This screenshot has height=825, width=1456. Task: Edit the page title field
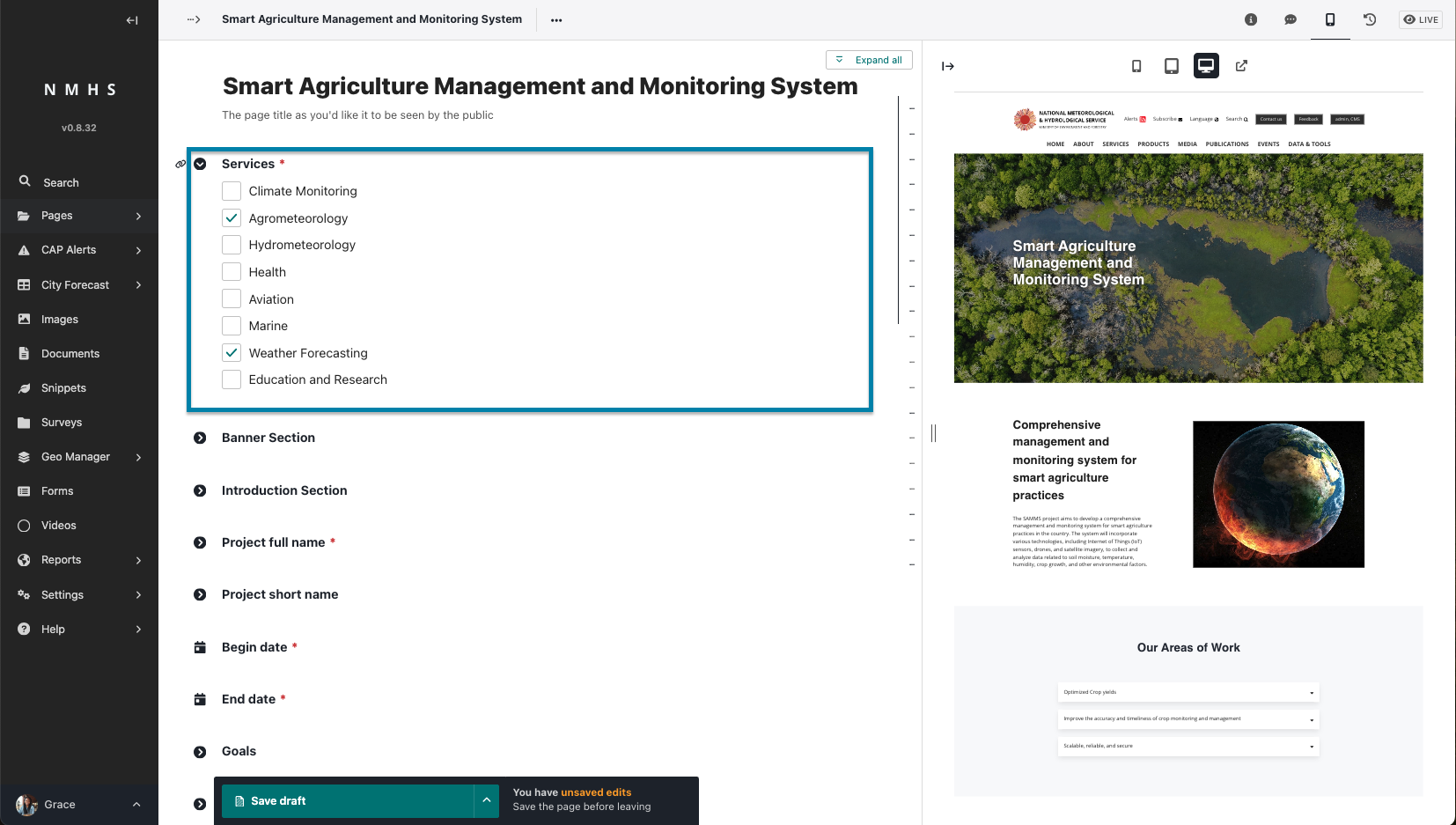point(540,86)
